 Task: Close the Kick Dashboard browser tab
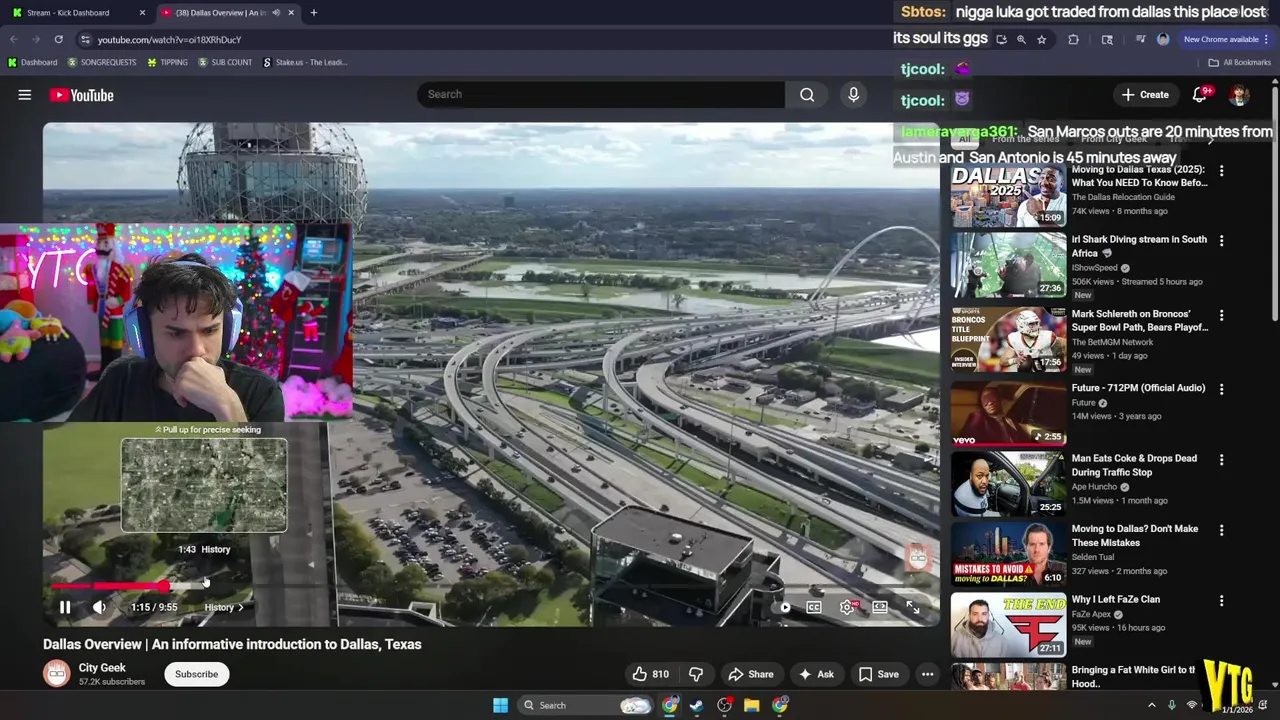(142, 13)
